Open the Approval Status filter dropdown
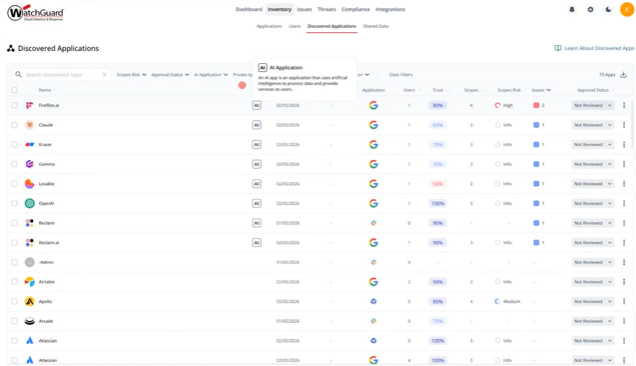The width and height of the screenshot is (636, 366). click(170, 75)
